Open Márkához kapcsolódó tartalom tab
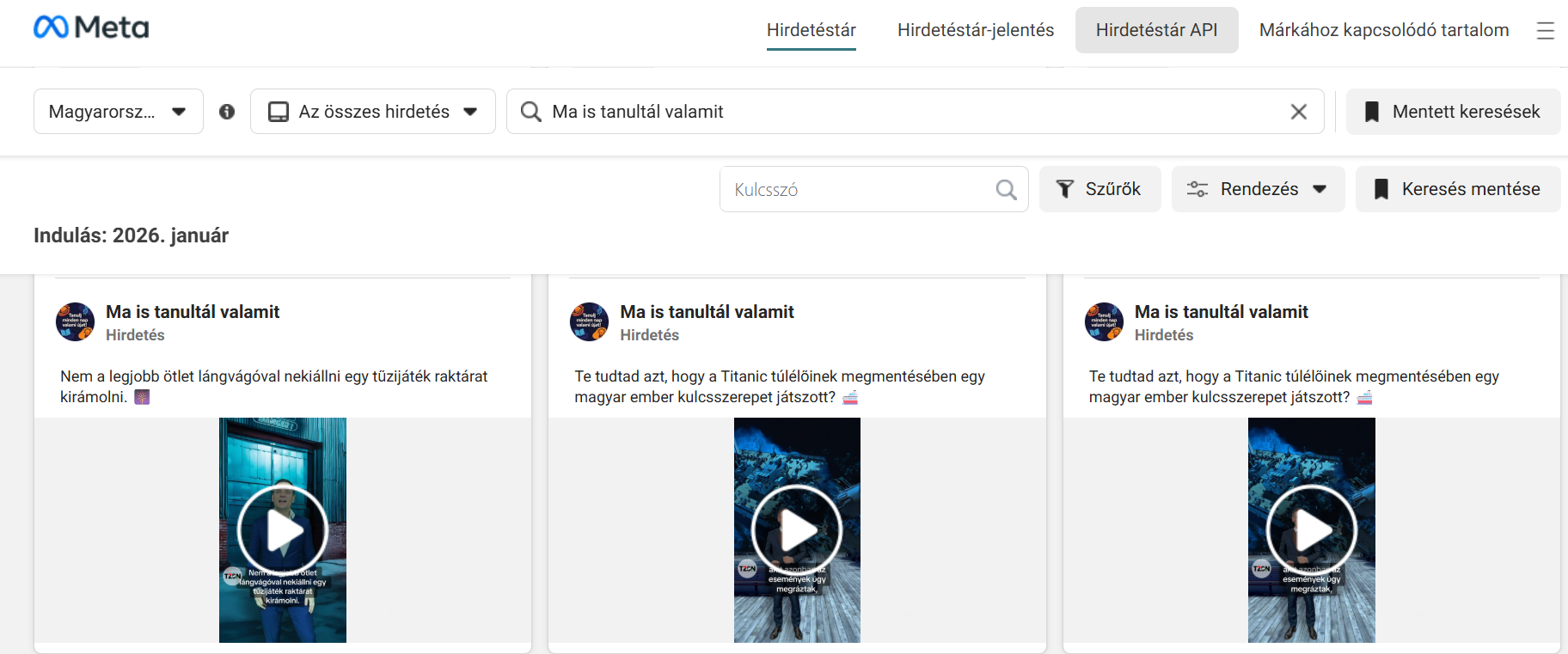 pos(1383,30)
